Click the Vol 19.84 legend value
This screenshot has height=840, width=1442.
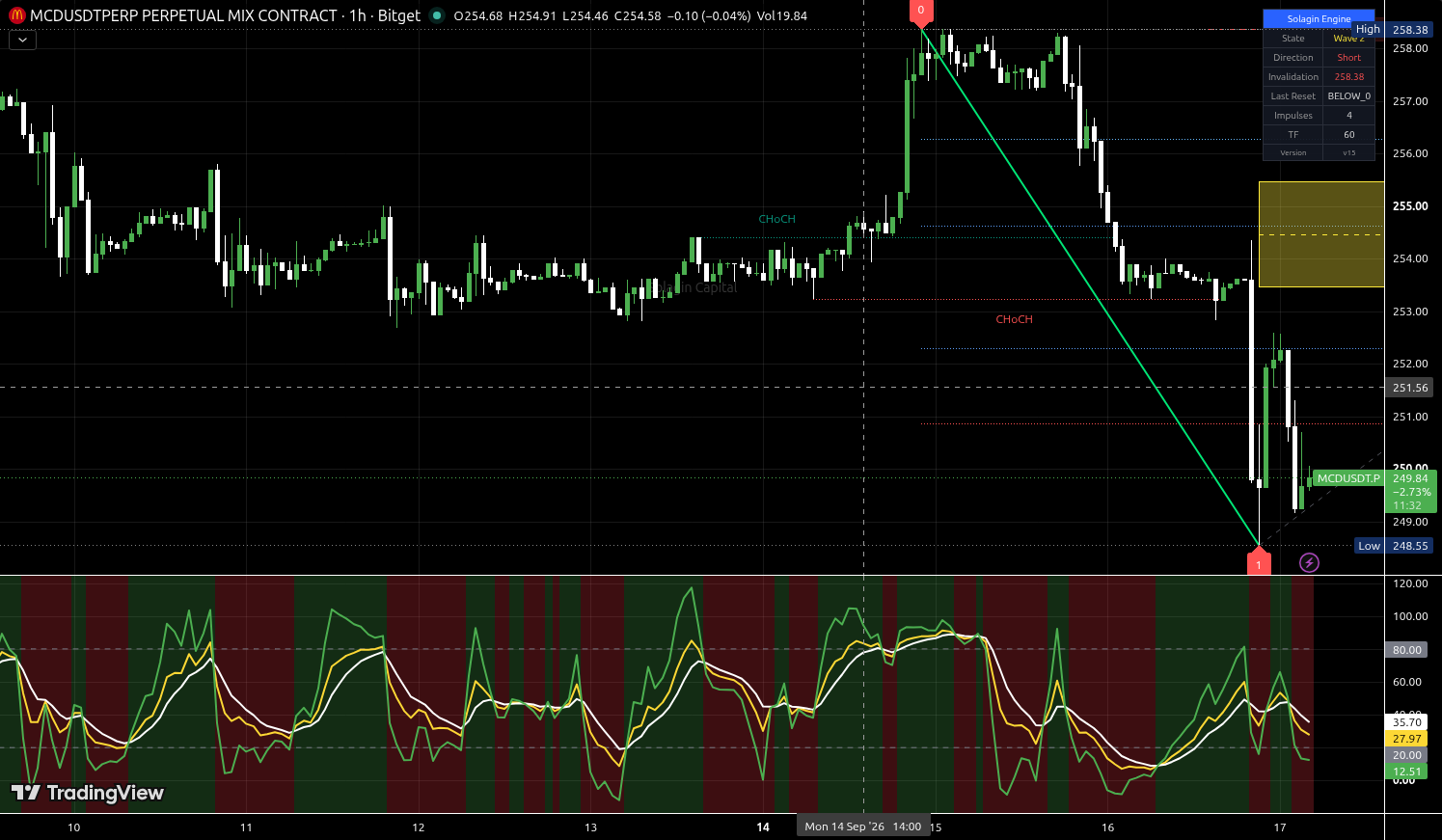point(782,15)
